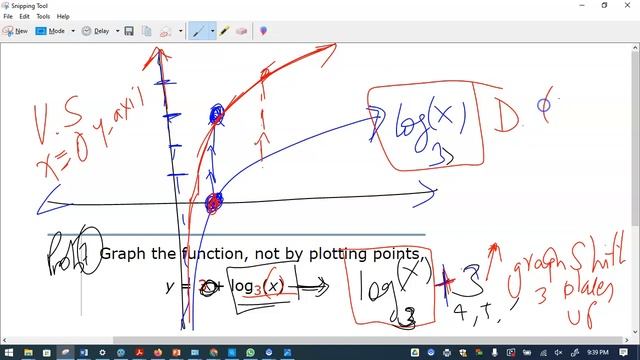Click the Windows Security shield tray icon
The image size is (640, 360).
[463, 352]
